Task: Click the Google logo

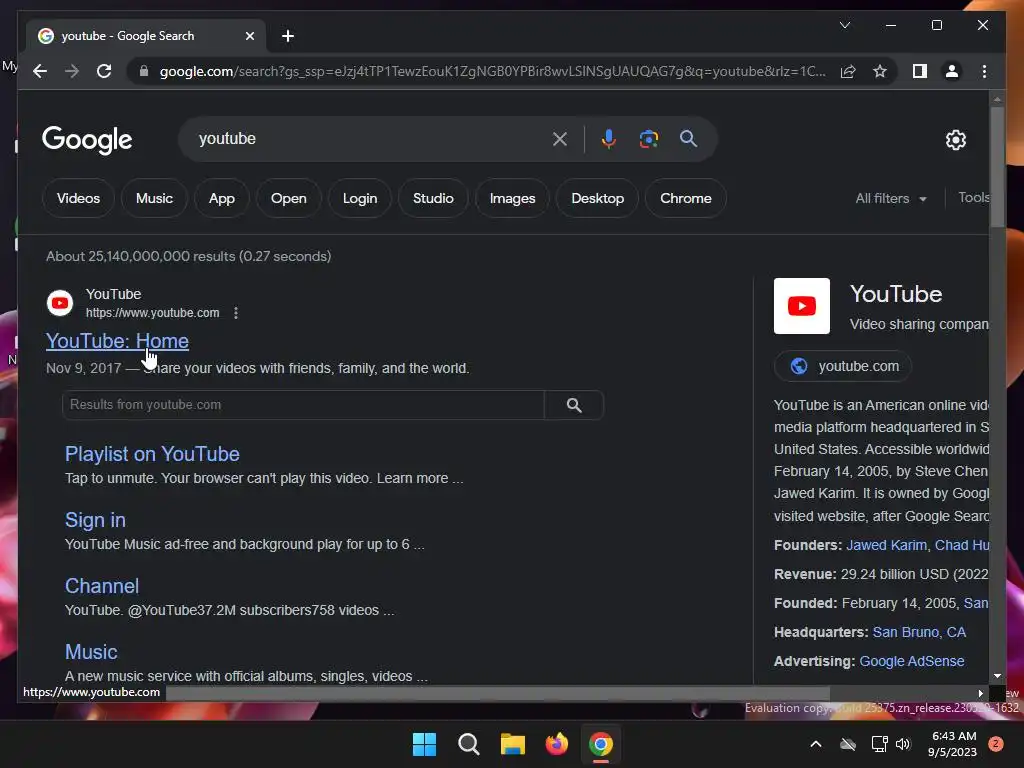Action: (87, 139)
